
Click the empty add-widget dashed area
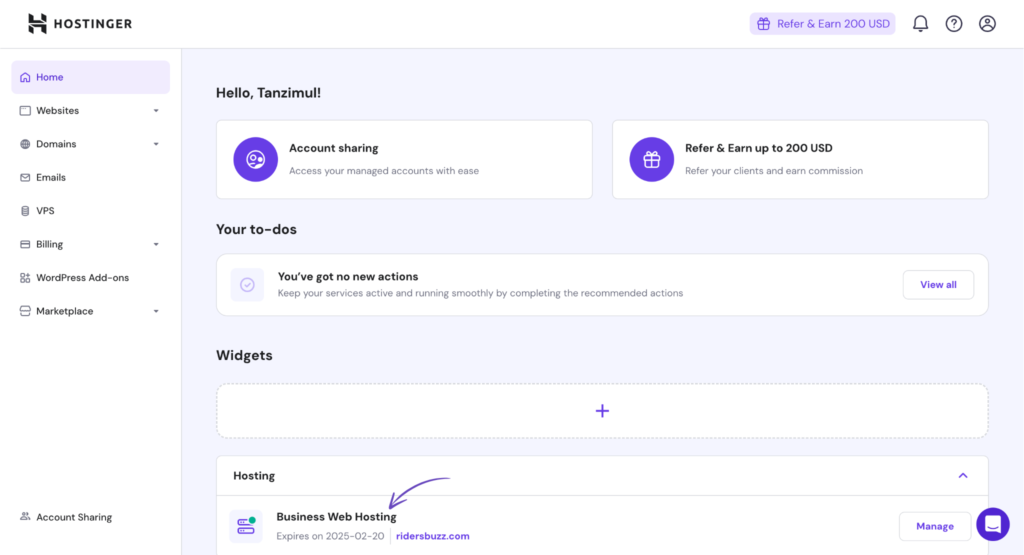coord(602,411)
